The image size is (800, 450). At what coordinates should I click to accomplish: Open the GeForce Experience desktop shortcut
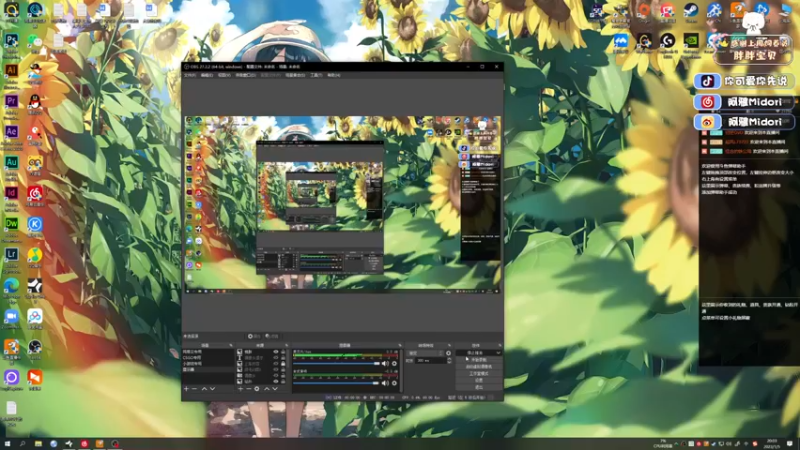pos(691,40)
